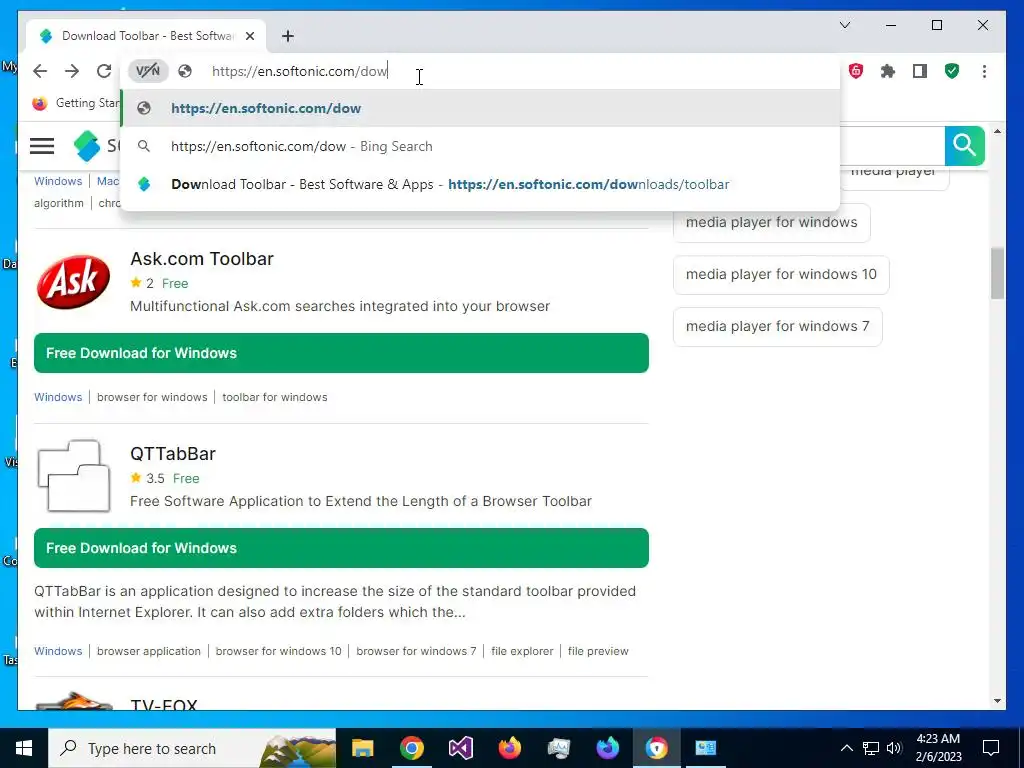Click the Ask.com Toolbar title
The image size is (1024, 768).
[x=202, y=259]
